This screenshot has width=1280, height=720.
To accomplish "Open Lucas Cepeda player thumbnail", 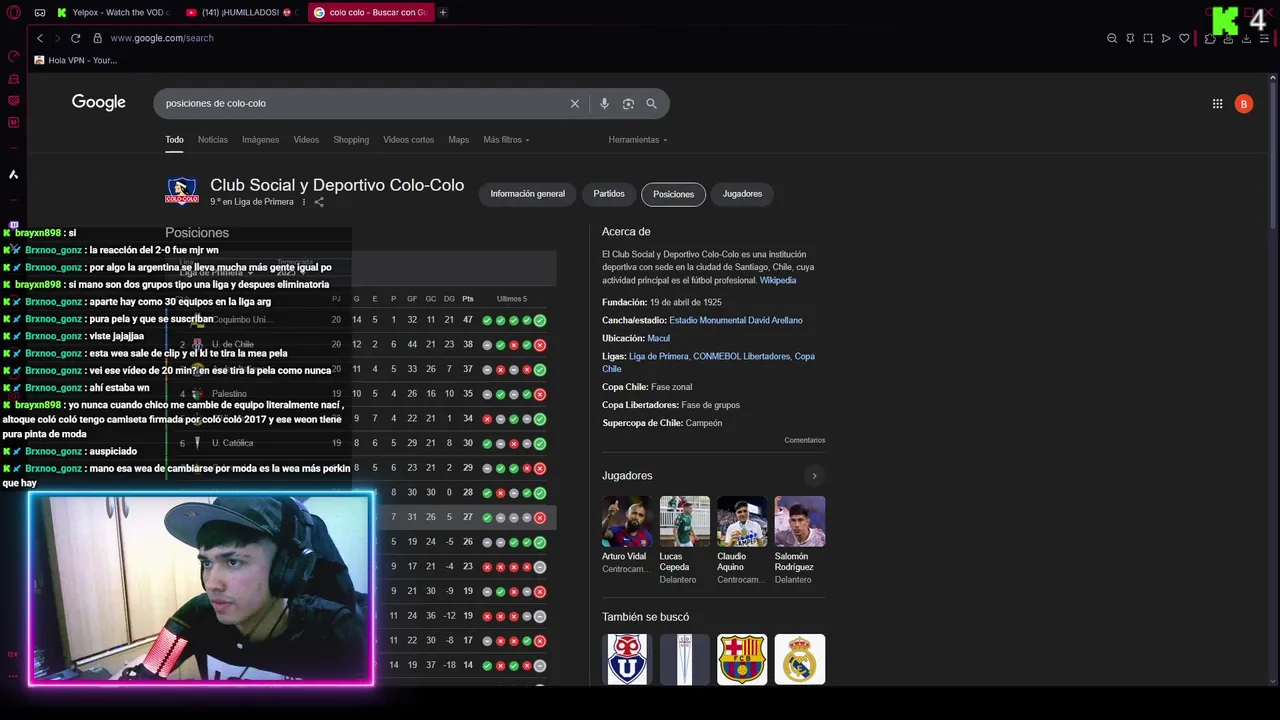I will click(684, 522).
